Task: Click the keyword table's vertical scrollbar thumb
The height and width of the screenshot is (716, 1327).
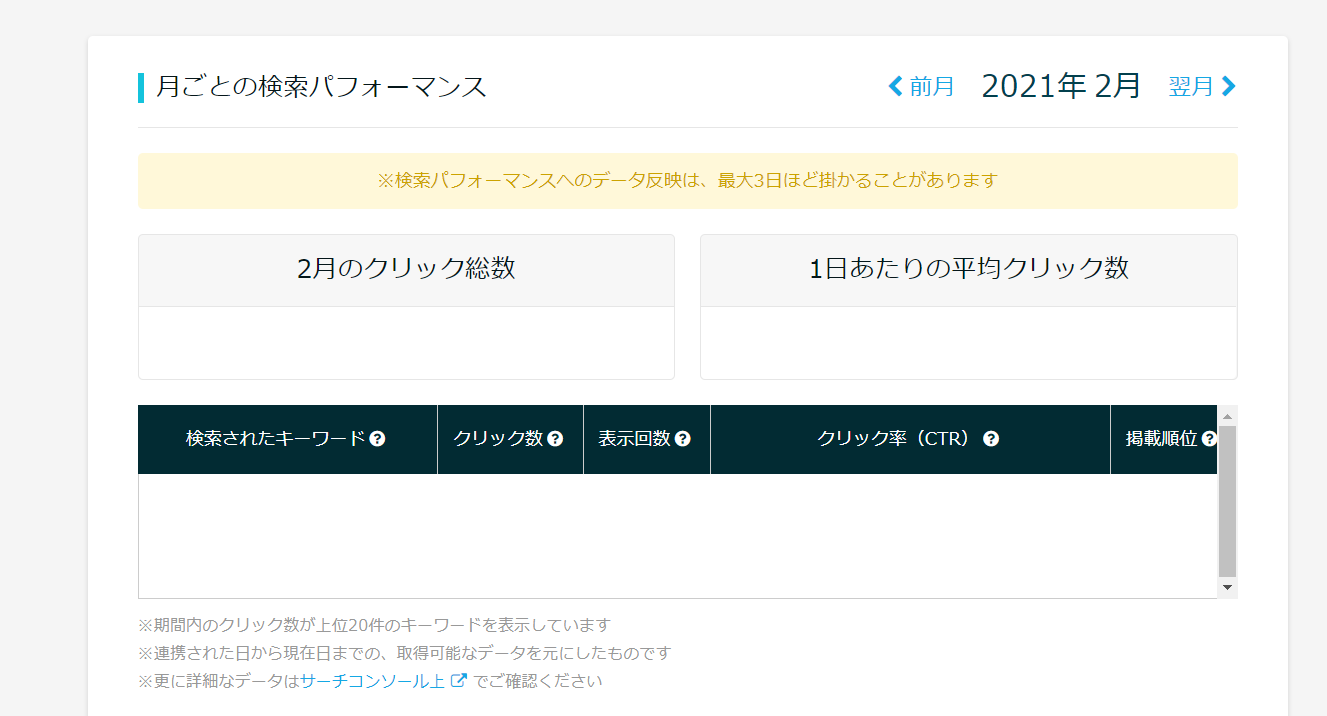Action: coord(1227,501)
